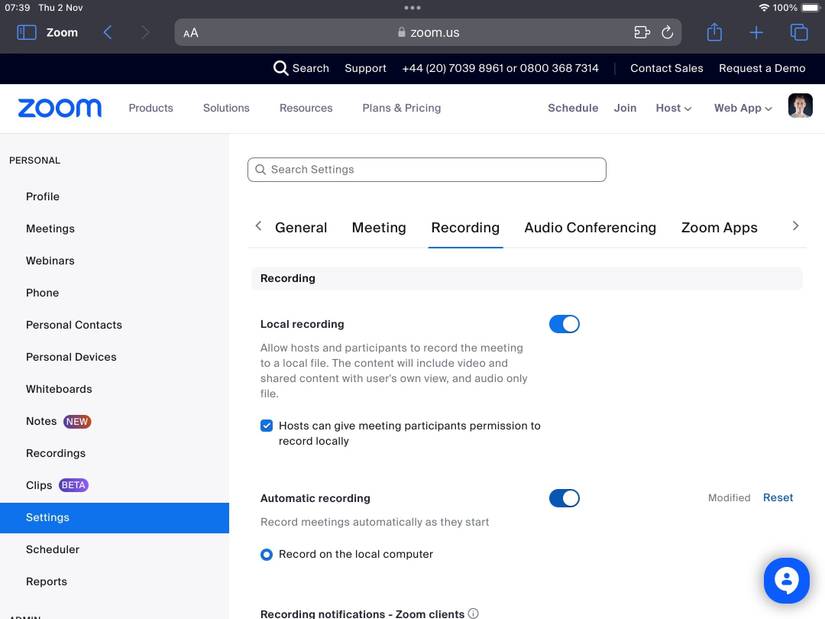This screenshot has height=619, width=825.
Task: Click Reset link for Automatic recording
Action: pos(778,498)
